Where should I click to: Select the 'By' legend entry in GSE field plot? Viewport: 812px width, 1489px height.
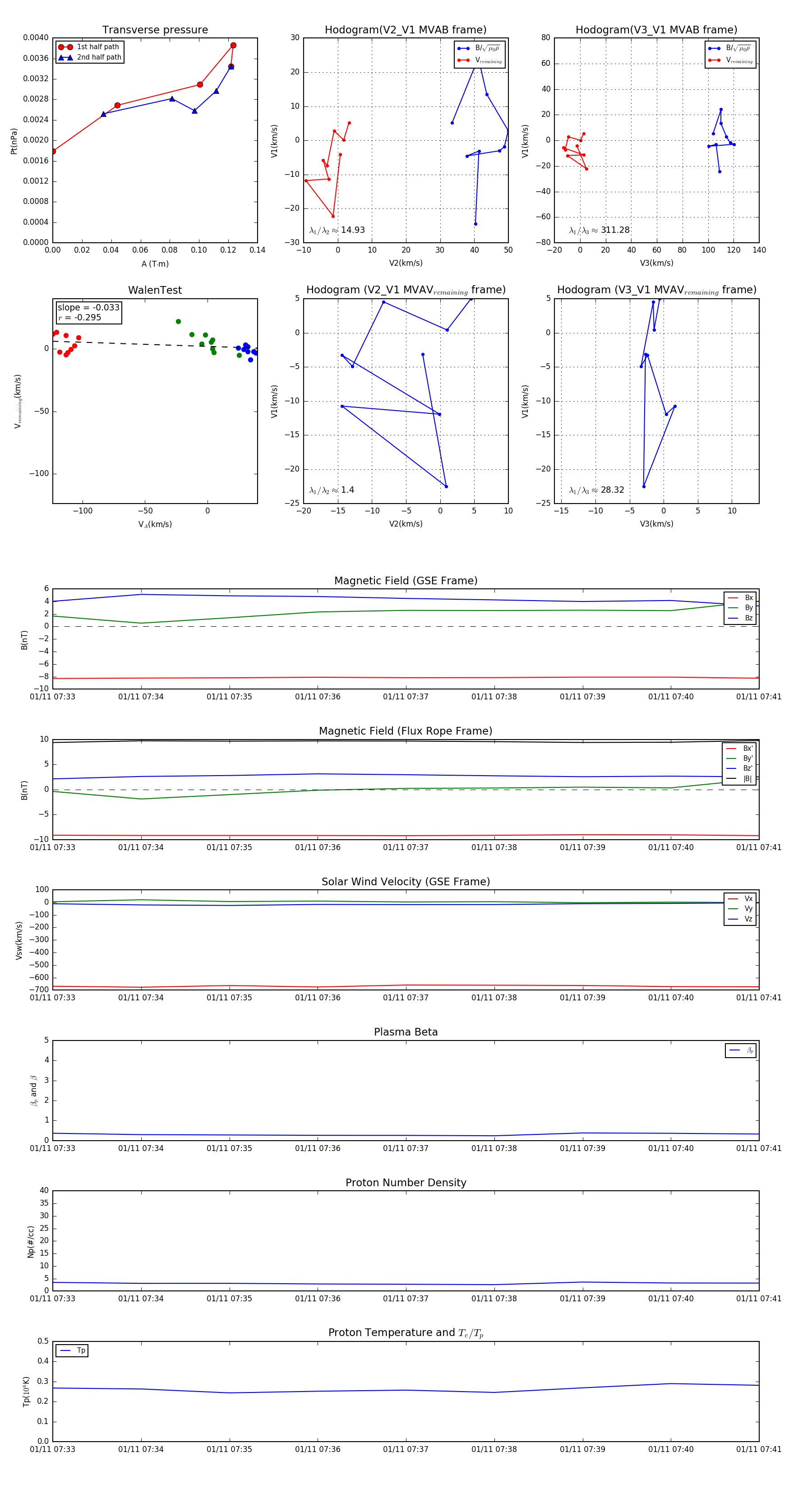tap(740, 607)
